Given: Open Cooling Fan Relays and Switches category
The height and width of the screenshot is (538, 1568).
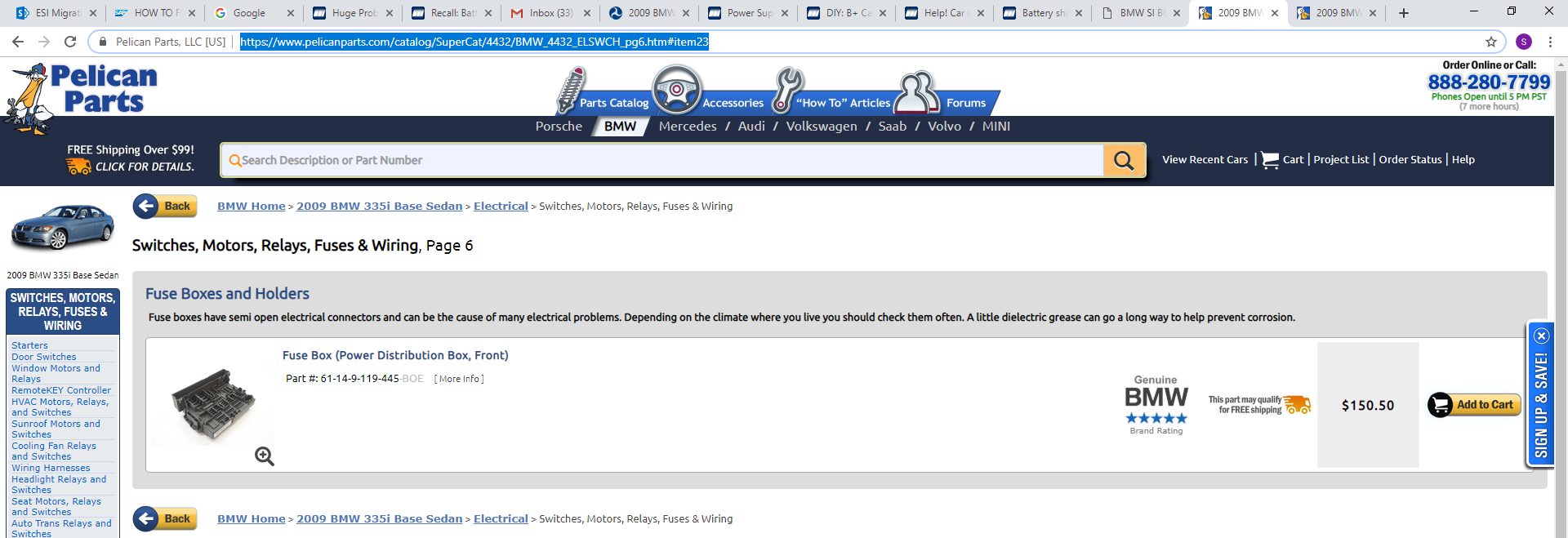Looking at the screenshot, I should (54, 451).
